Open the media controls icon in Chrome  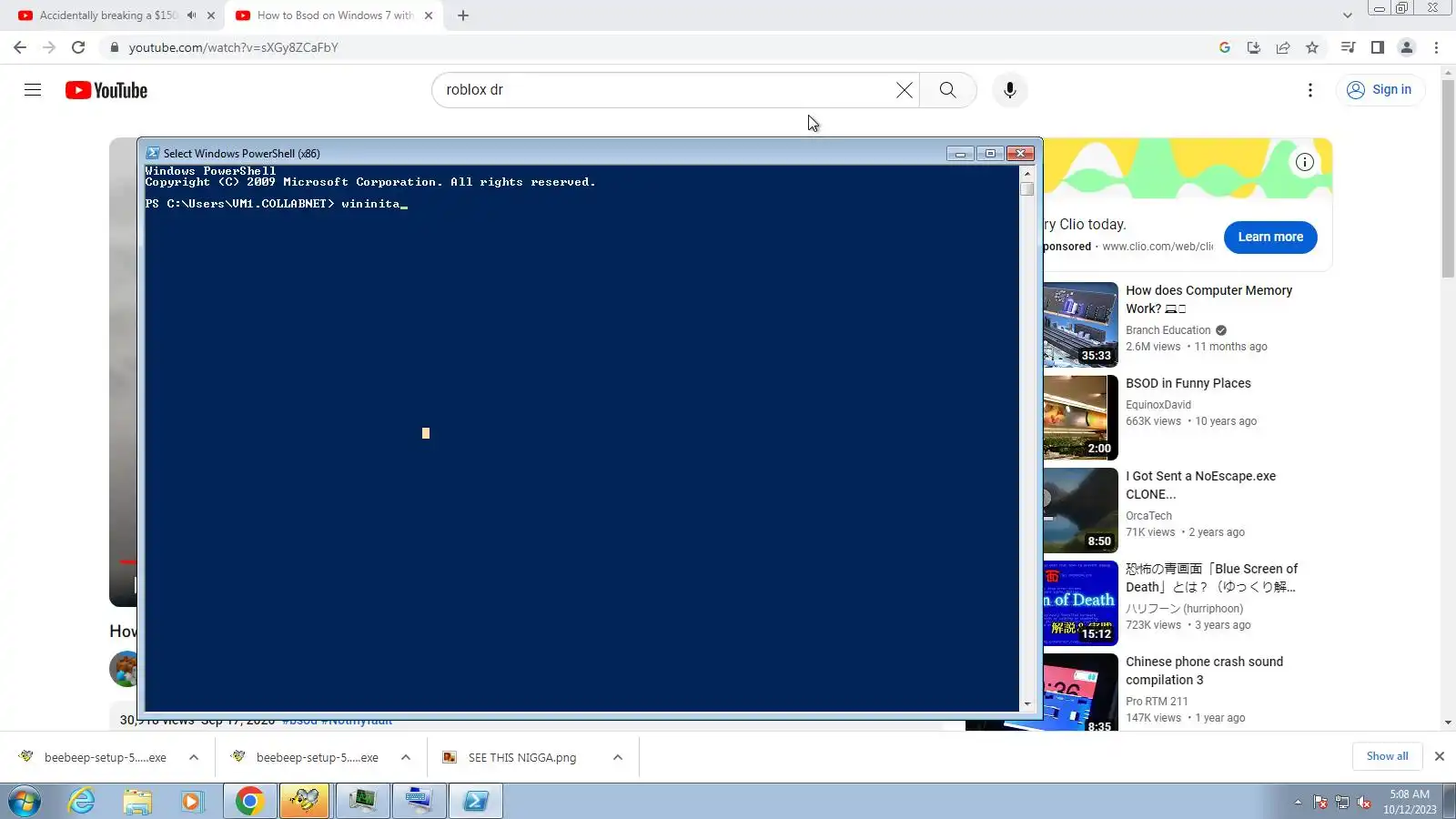click(1349, 47)
